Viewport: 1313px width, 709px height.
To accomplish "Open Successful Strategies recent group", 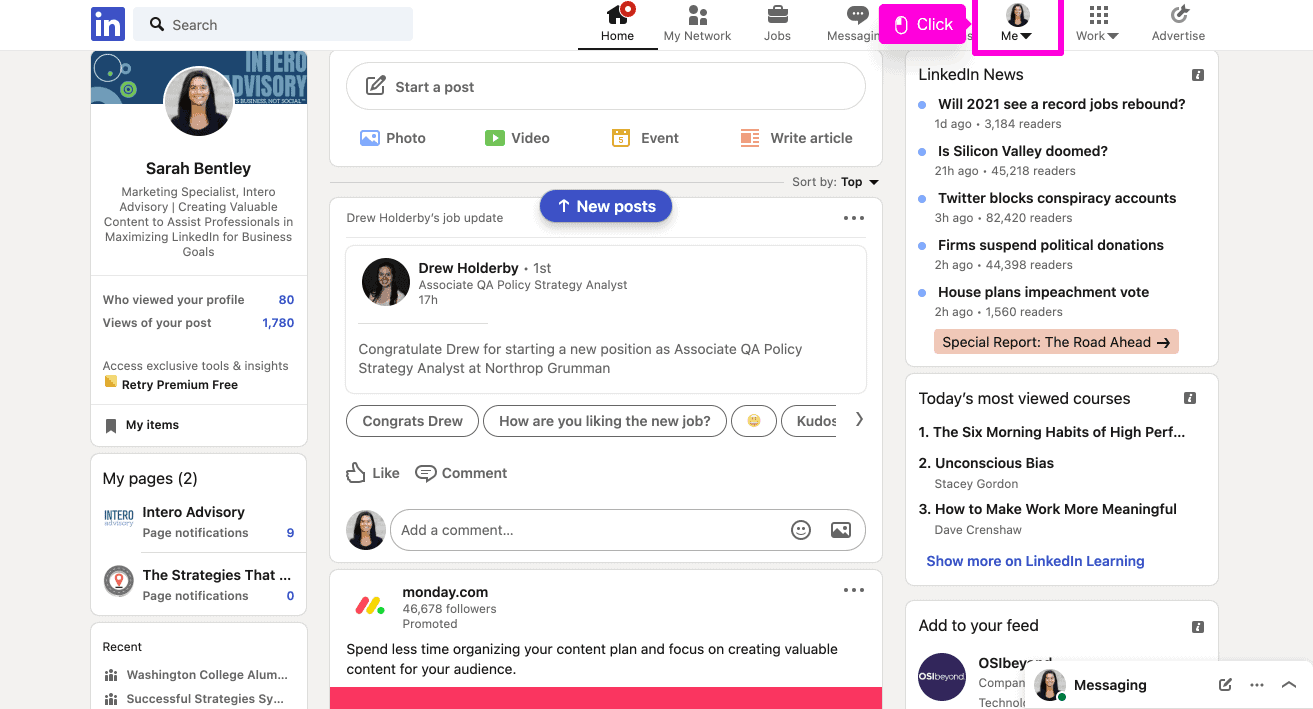I will (x=205, y=699).
